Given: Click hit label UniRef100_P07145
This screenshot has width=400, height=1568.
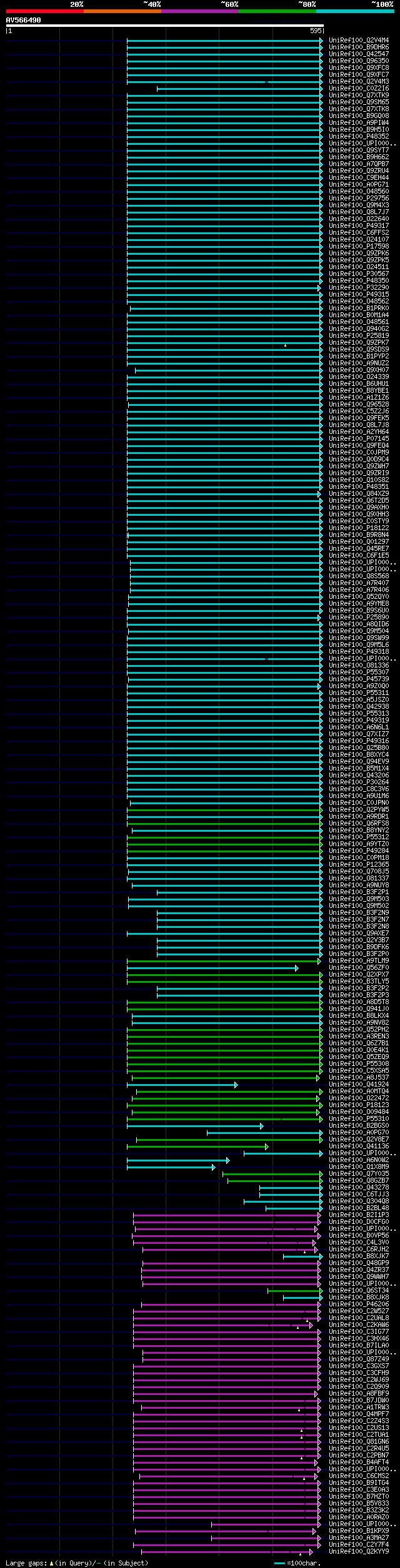Looking at the screenshot, I should point(359,439).
